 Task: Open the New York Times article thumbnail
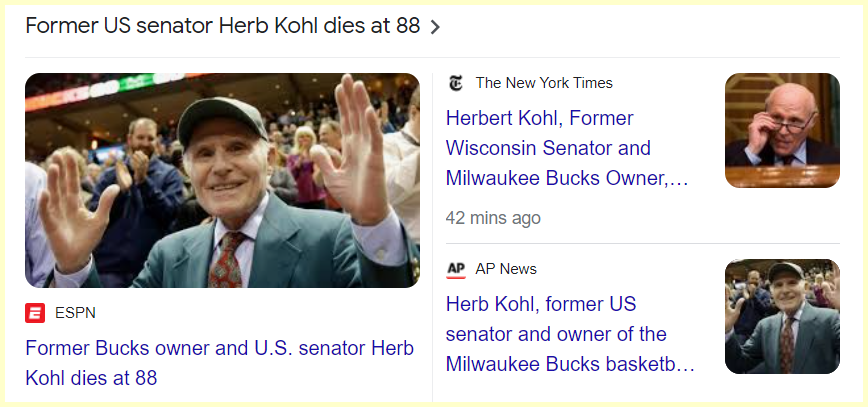(782, 130)
